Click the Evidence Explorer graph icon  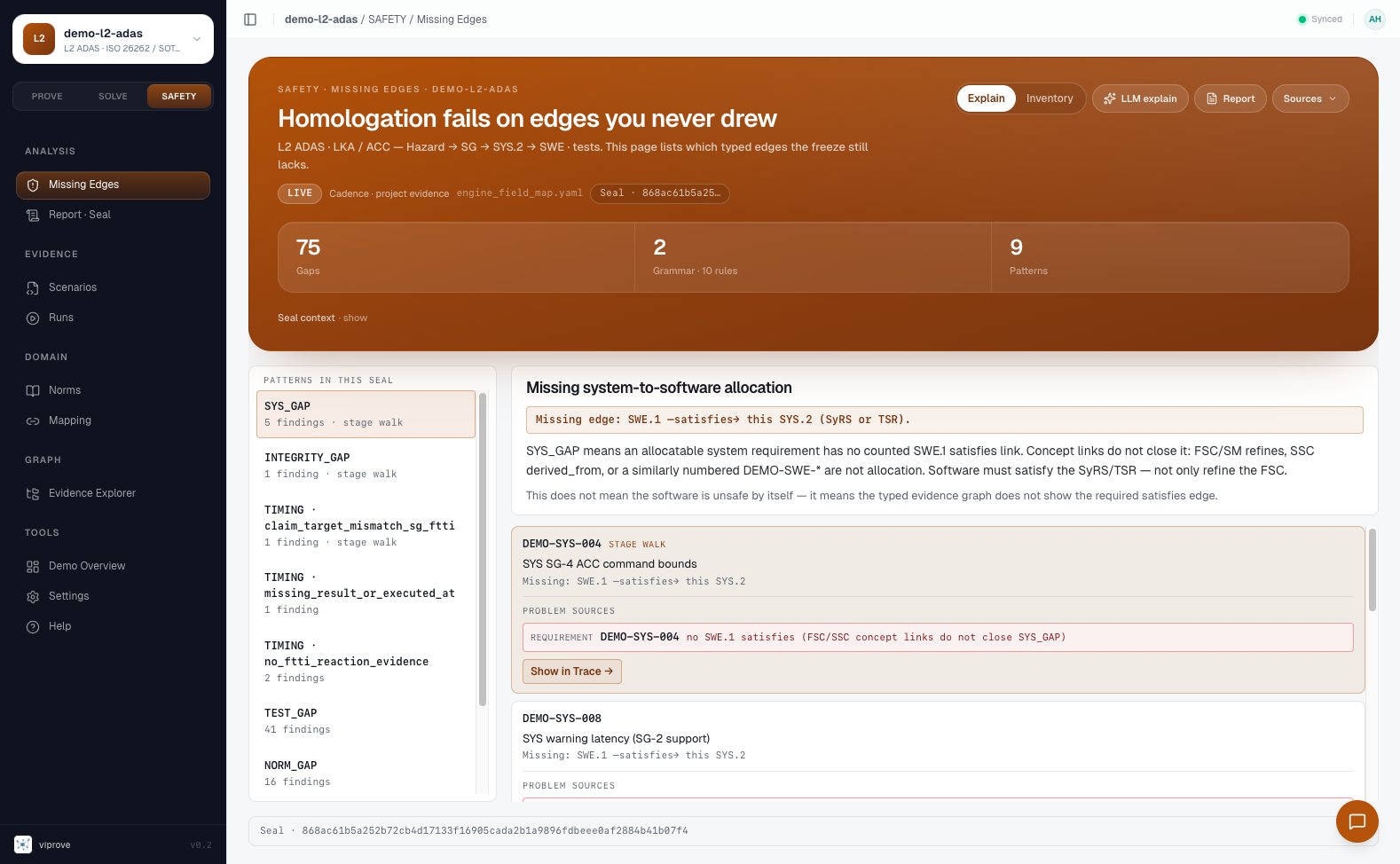coord(33,493)
